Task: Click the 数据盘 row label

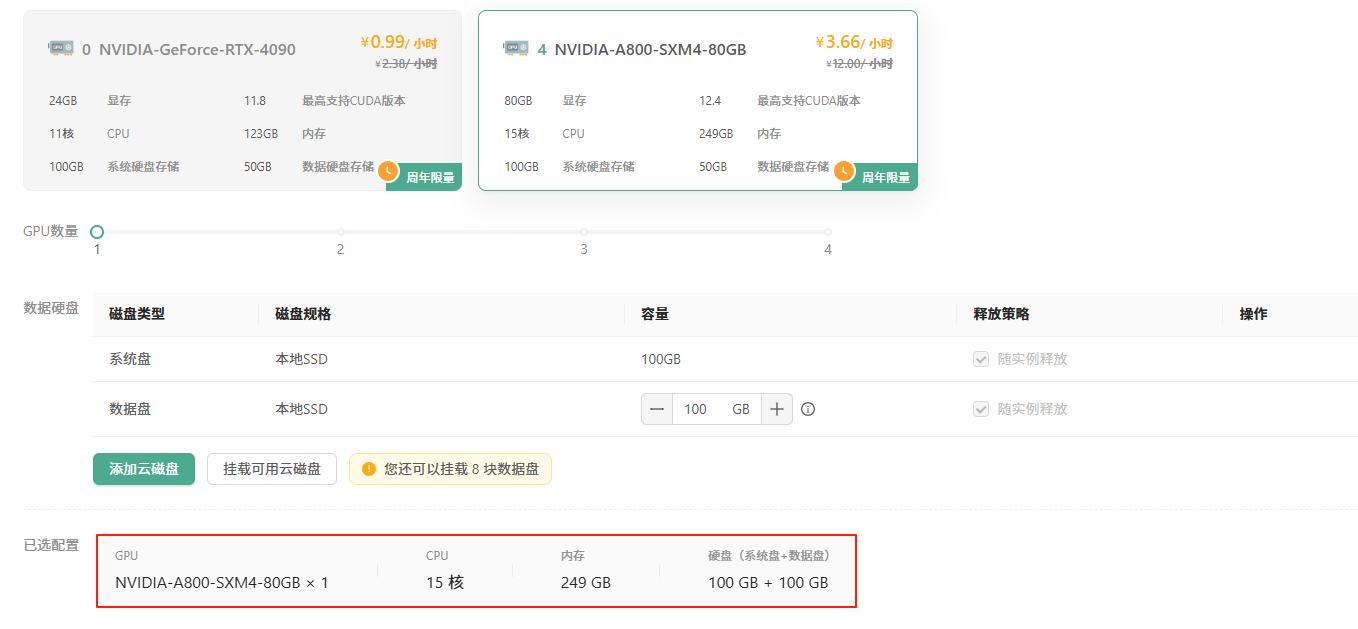Action: click(x=130, y=409)
